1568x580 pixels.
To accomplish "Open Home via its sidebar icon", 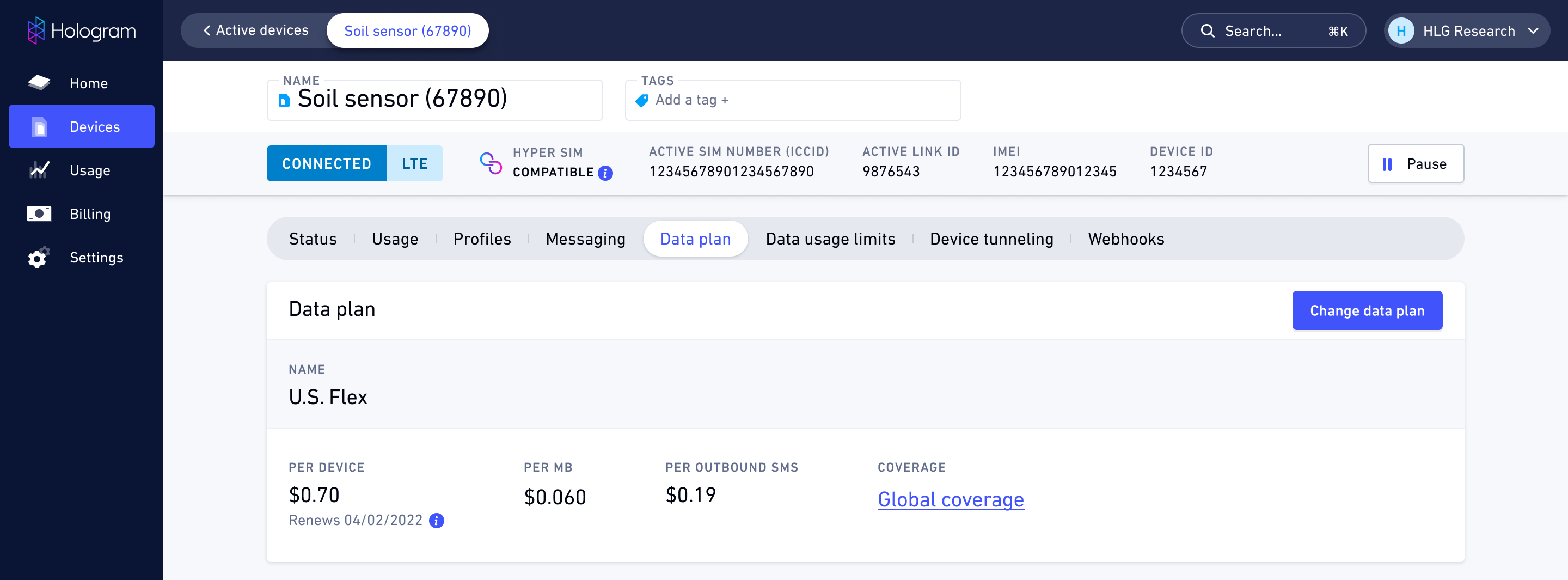I will click(39, 83).
